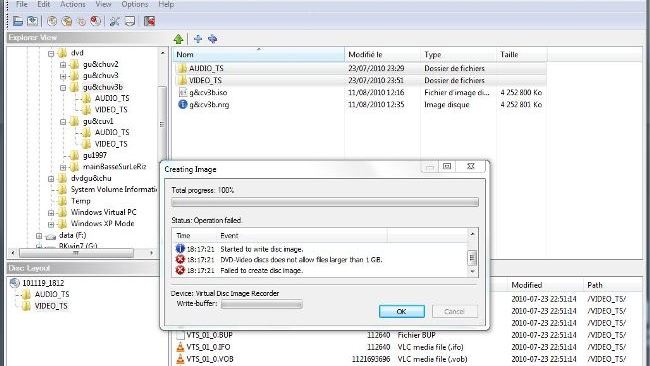Click the g&cv3b.iso file icon

tap(183, 92)
